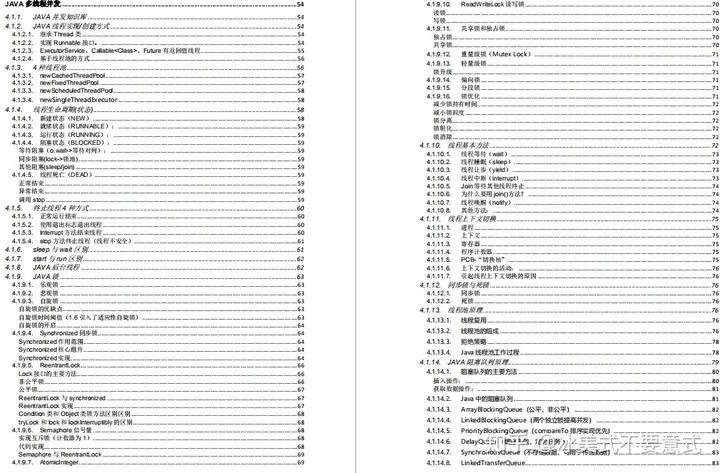Click the LinkedBlockingQueue entry

coord(573,420)
